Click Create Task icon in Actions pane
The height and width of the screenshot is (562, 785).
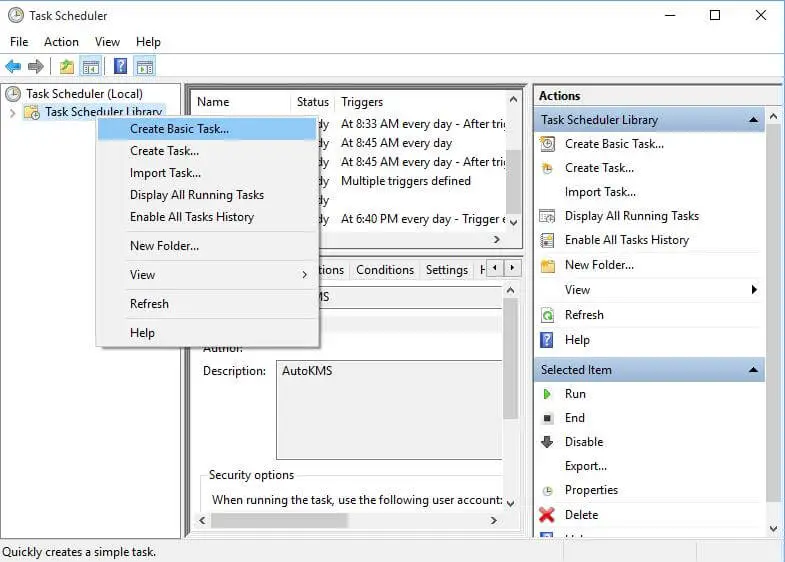[547, 168]
